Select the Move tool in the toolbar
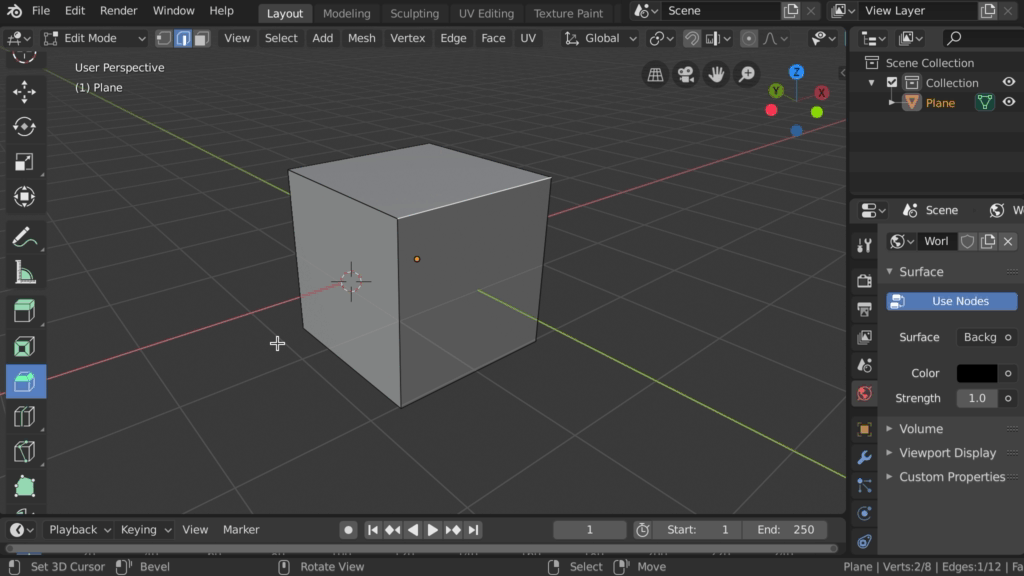 pyautogui.click(x=25, y=92)
